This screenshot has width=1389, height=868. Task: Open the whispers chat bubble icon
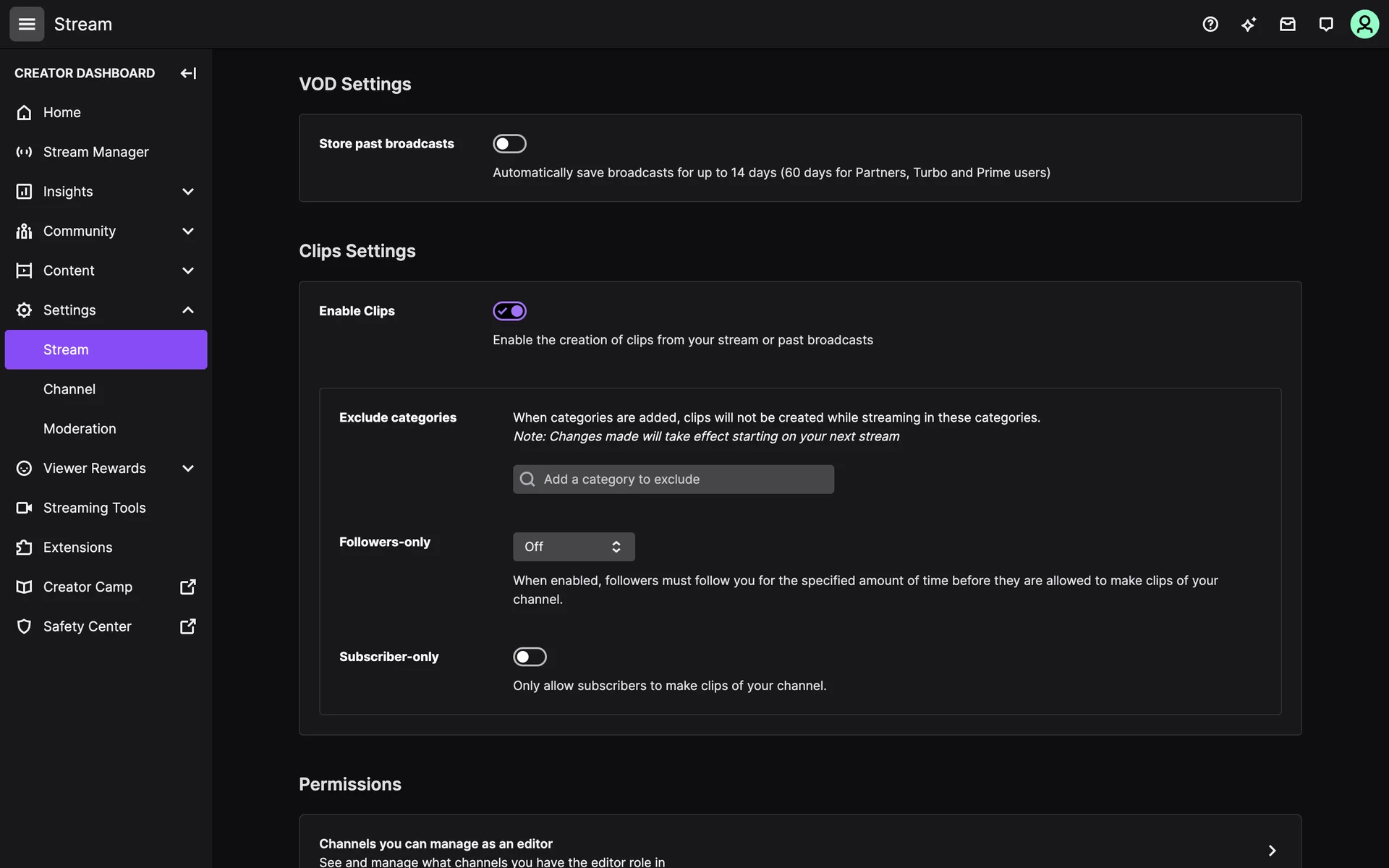[1325, 25]
